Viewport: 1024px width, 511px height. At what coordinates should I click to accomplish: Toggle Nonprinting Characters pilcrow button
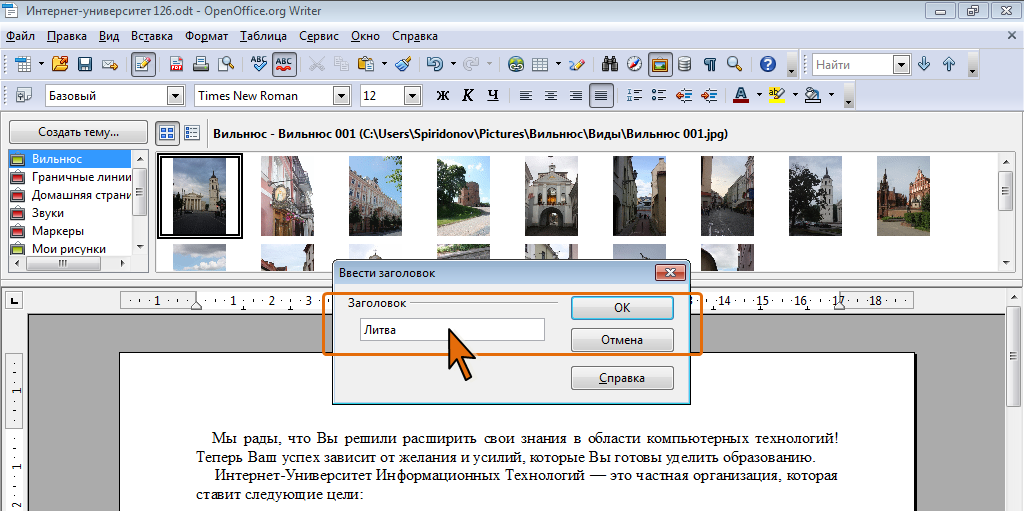tap(709, 64)
